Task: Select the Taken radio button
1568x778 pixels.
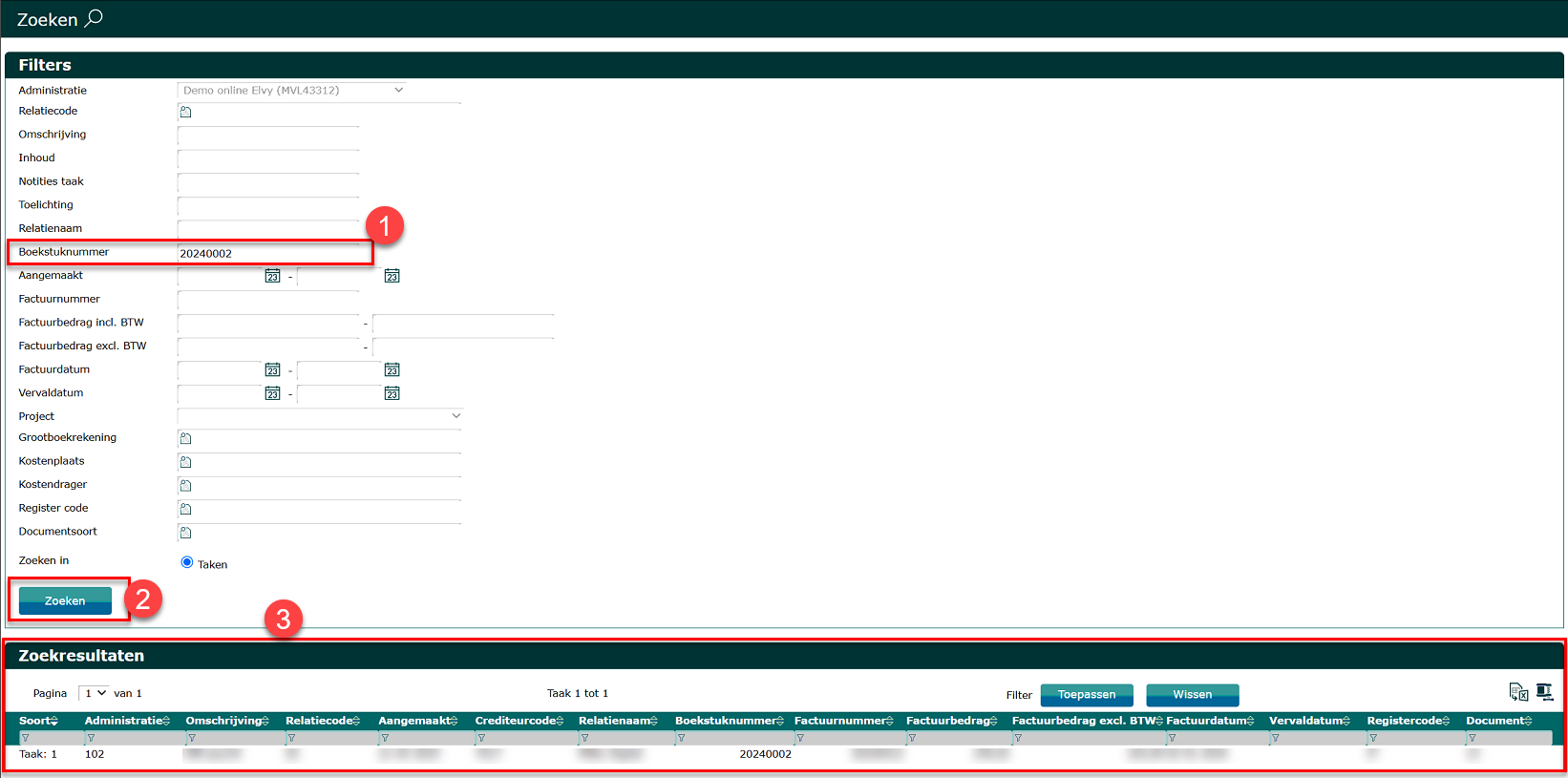Action: coord(187,562)
